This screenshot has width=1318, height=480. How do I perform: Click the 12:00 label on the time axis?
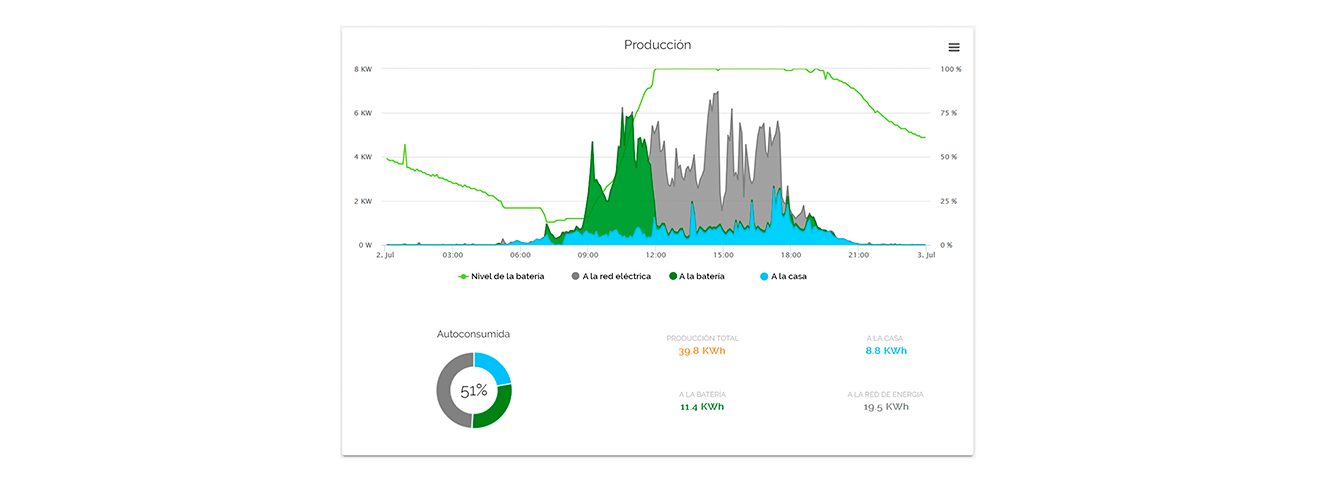point(656,255)
